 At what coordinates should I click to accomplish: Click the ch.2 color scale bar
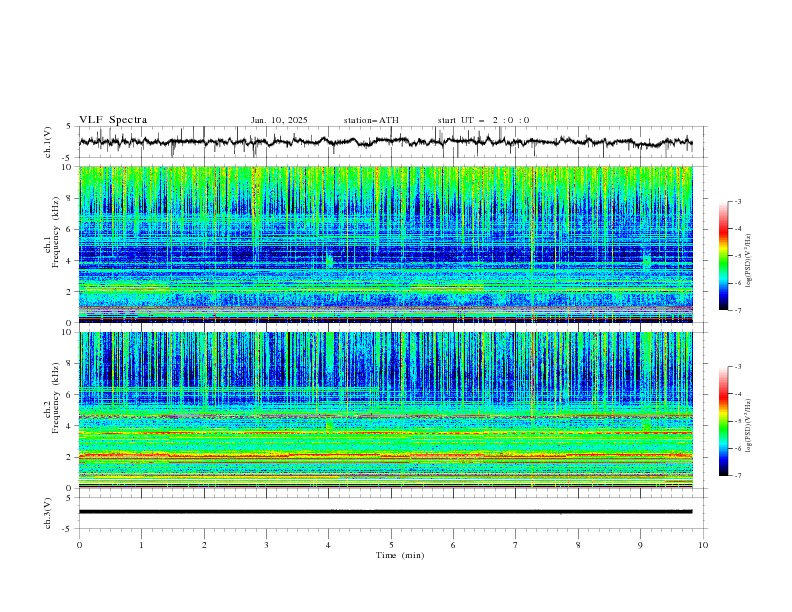click(x=723, y=421)
